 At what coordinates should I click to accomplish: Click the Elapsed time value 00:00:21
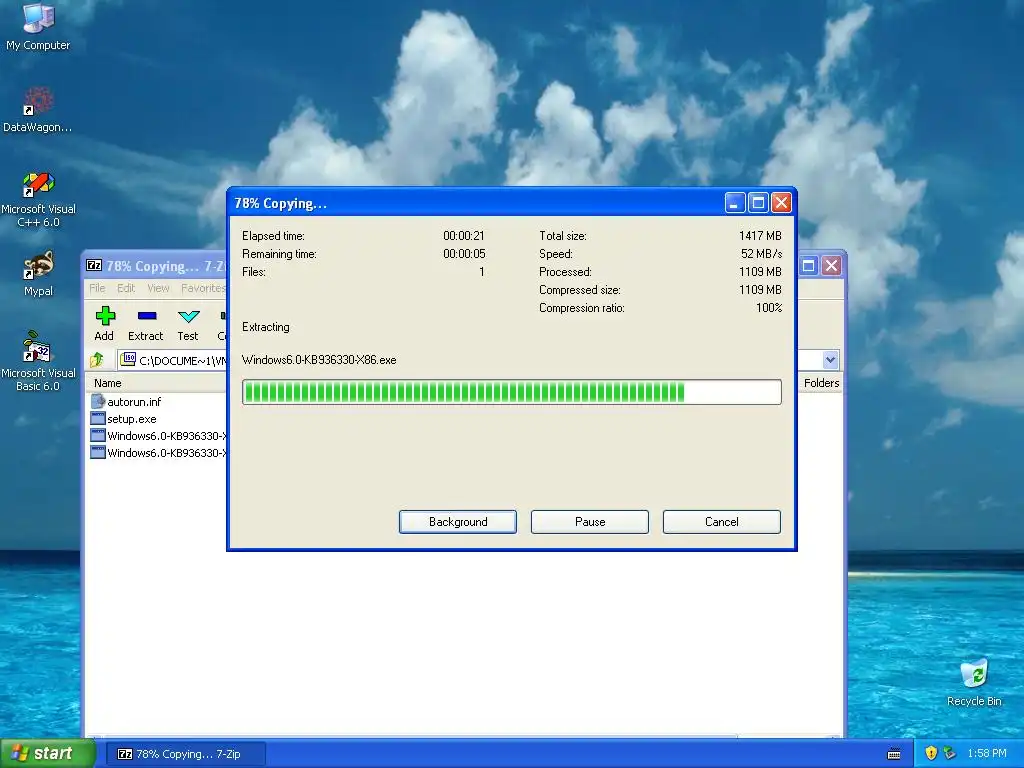click(x=464, y=236)
